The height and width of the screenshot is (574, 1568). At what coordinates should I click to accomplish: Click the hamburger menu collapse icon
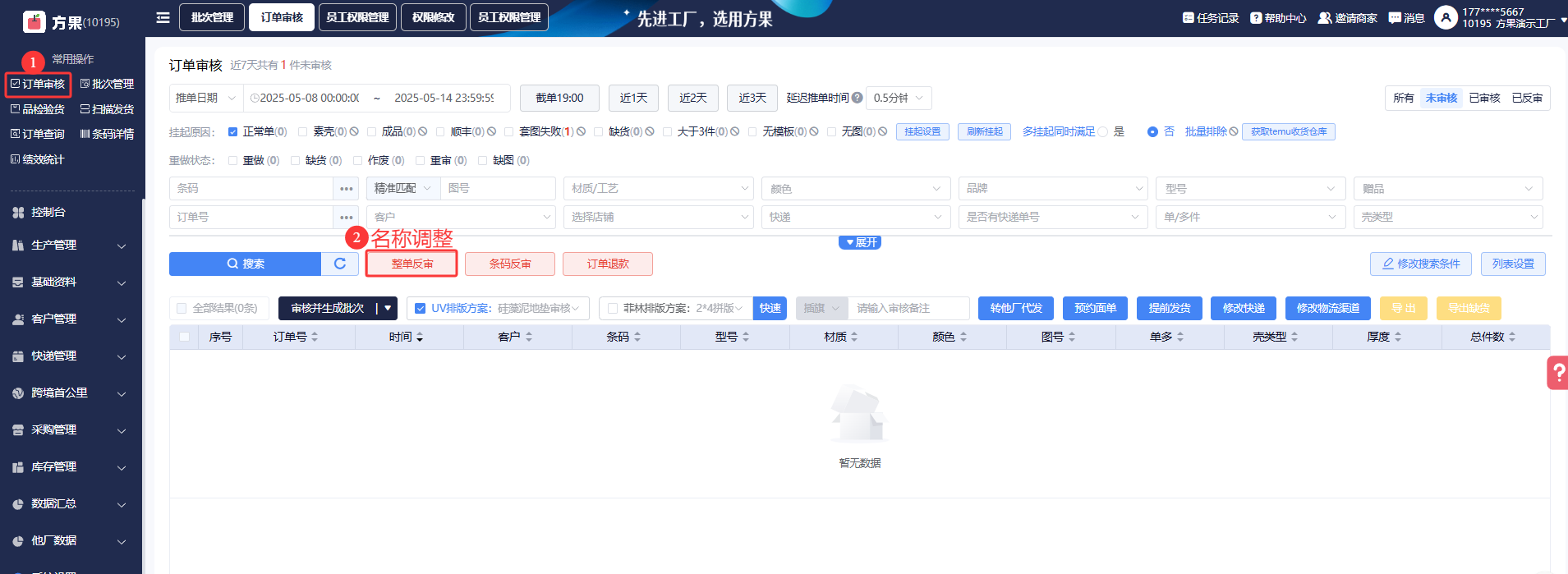163,17
